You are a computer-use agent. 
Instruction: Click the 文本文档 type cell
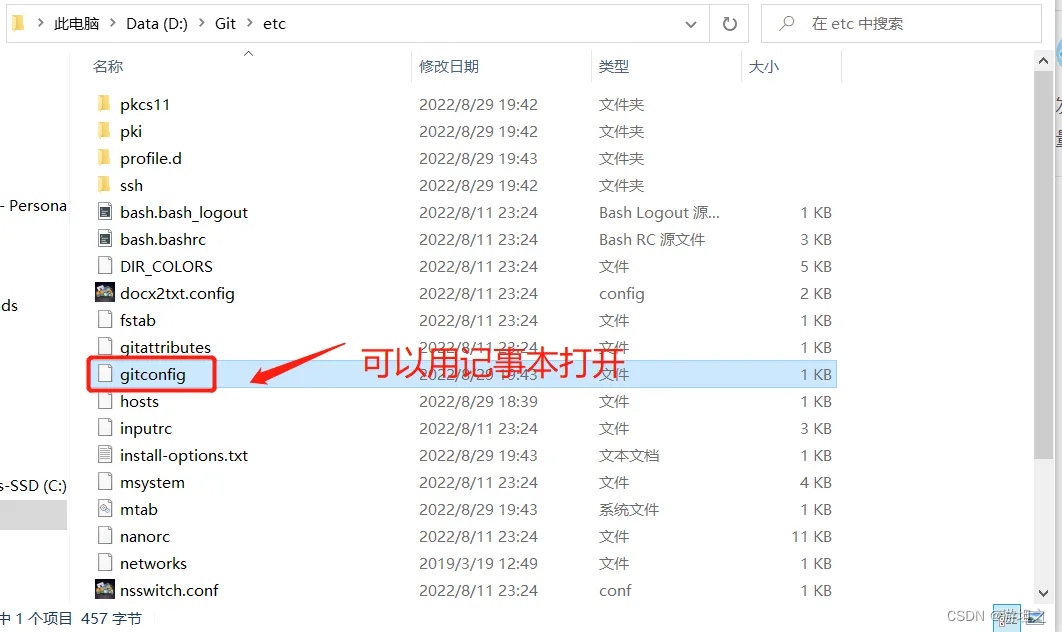pos(629,455)
